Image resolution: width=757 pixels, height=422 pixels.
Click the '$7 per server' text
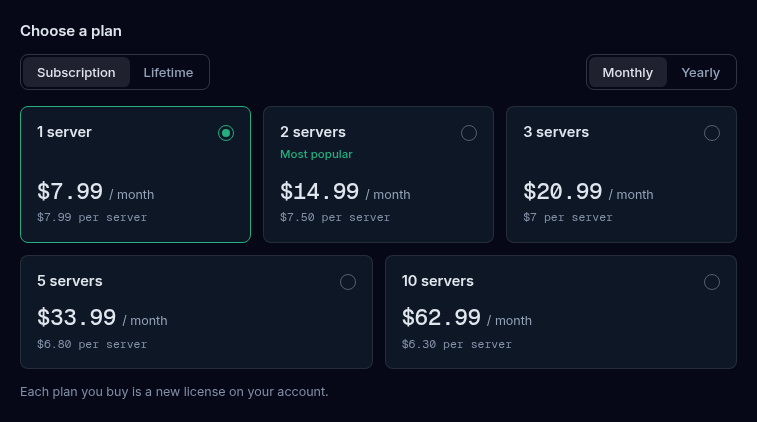[568, 217]
